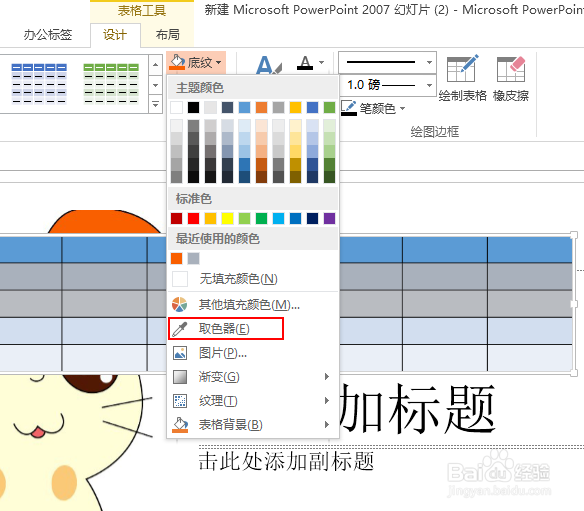Image resolution: width=584 pixels, height=511 pixels.
Task: Click the 笔颜色 label text
Action: pos(378,109)
